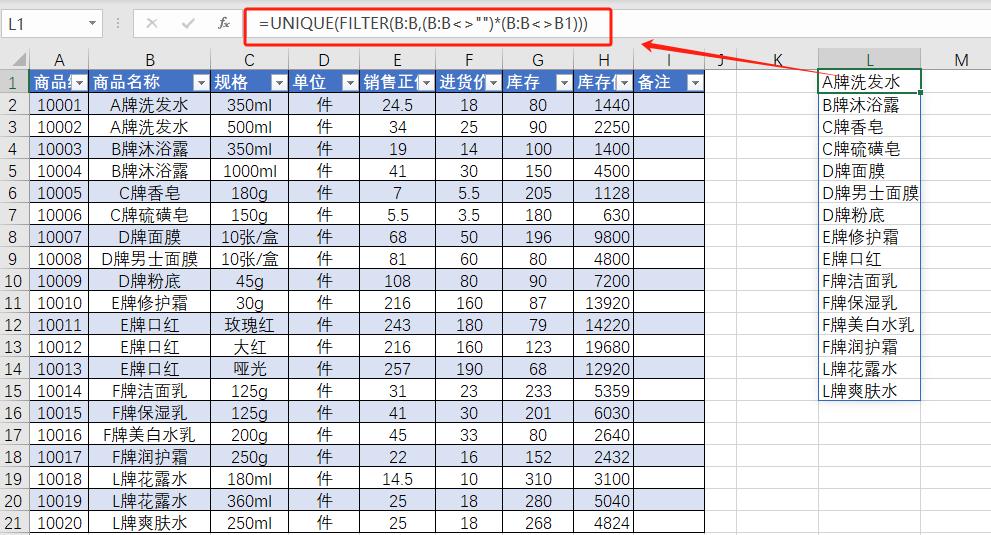This screenshot has width=991, height=535.
Task: Open the Insert Function fx icon
Action: pyautogui.click(x=224, y=23)
